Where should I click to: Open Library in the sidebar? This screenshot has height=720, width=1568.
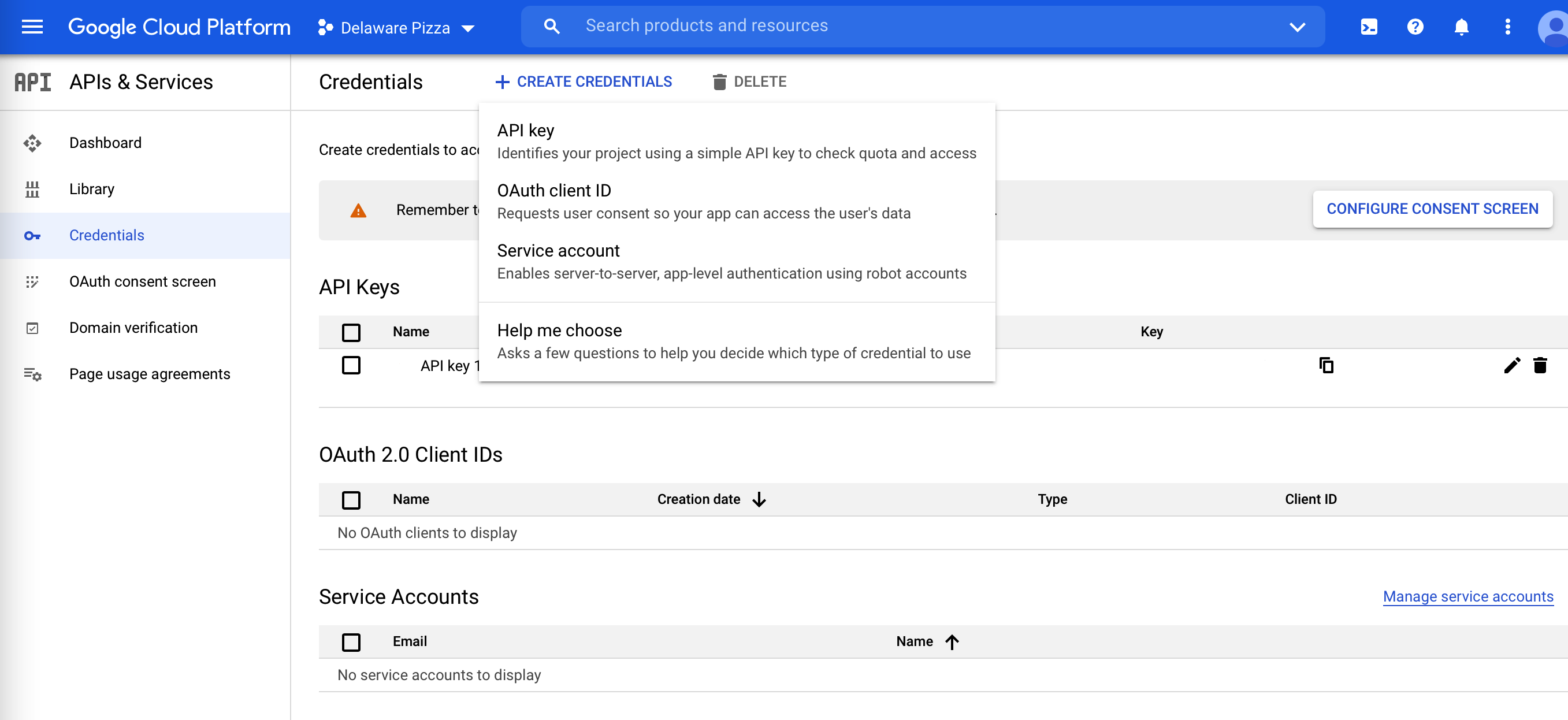click(x=145, y=190)
